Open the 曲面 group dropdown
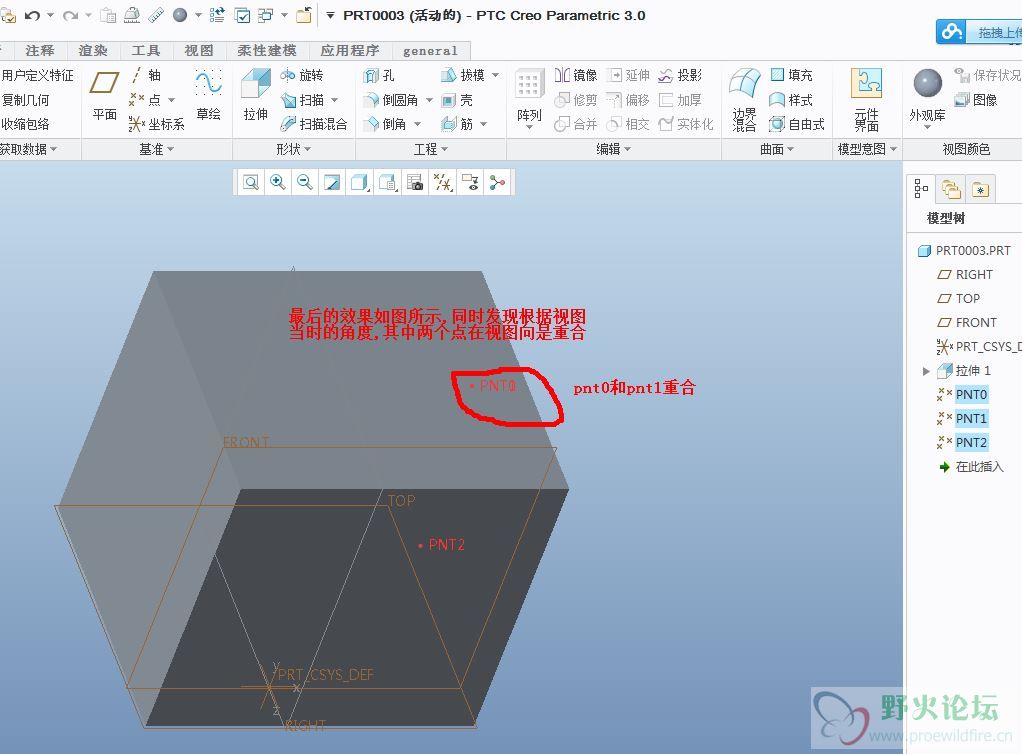Viewport: 1022px width, 754px height. [x=777, y=149]
